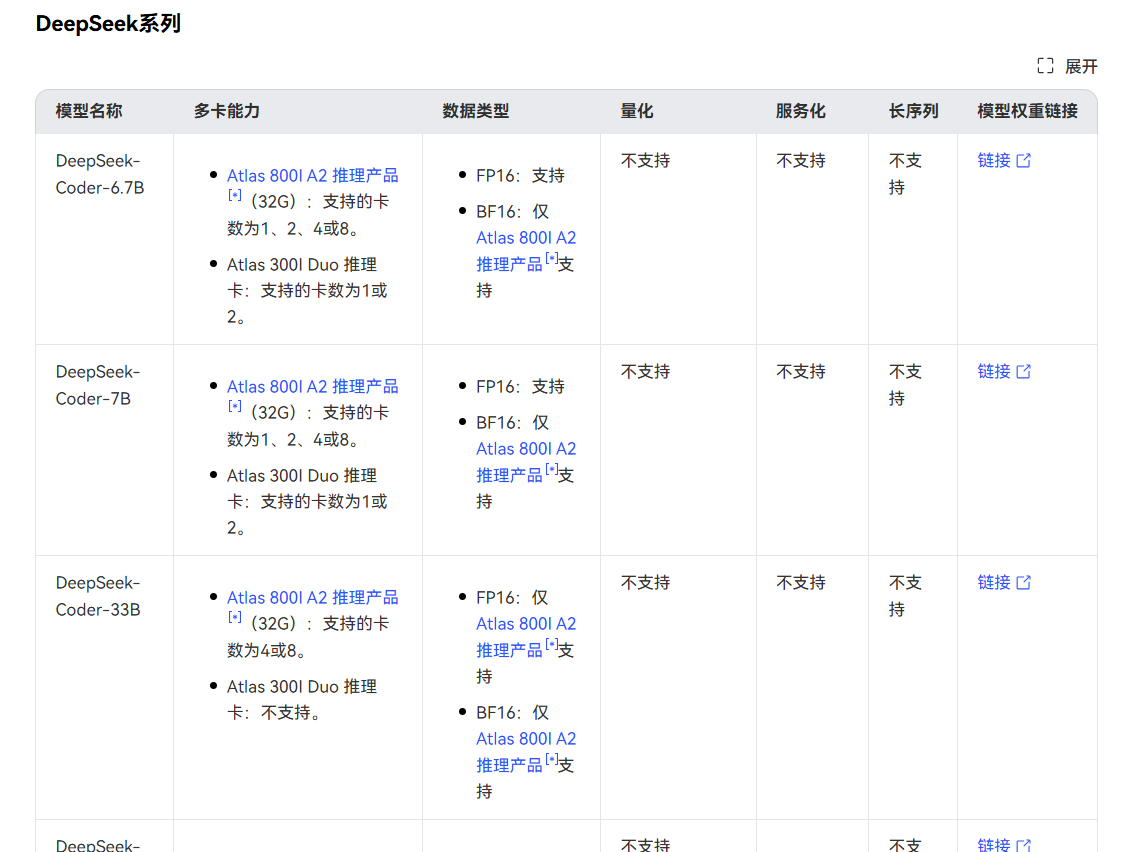Click 不支持 in 长序列 column of 7B row
Screen dimensions: 1128x852
905,385
